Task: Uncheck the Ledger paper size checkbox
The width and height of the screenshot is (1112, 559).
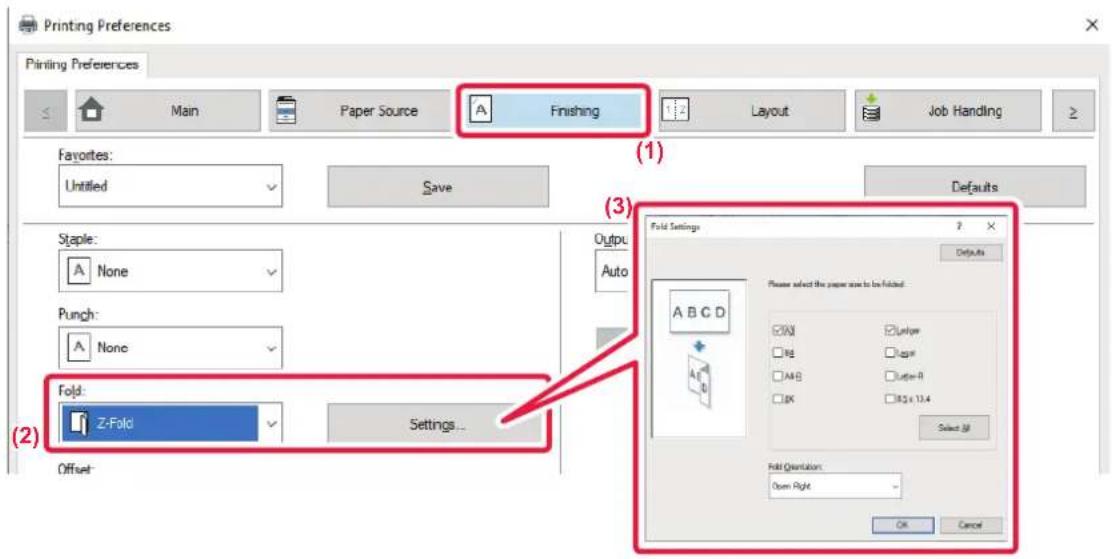Action: point(889,330)
